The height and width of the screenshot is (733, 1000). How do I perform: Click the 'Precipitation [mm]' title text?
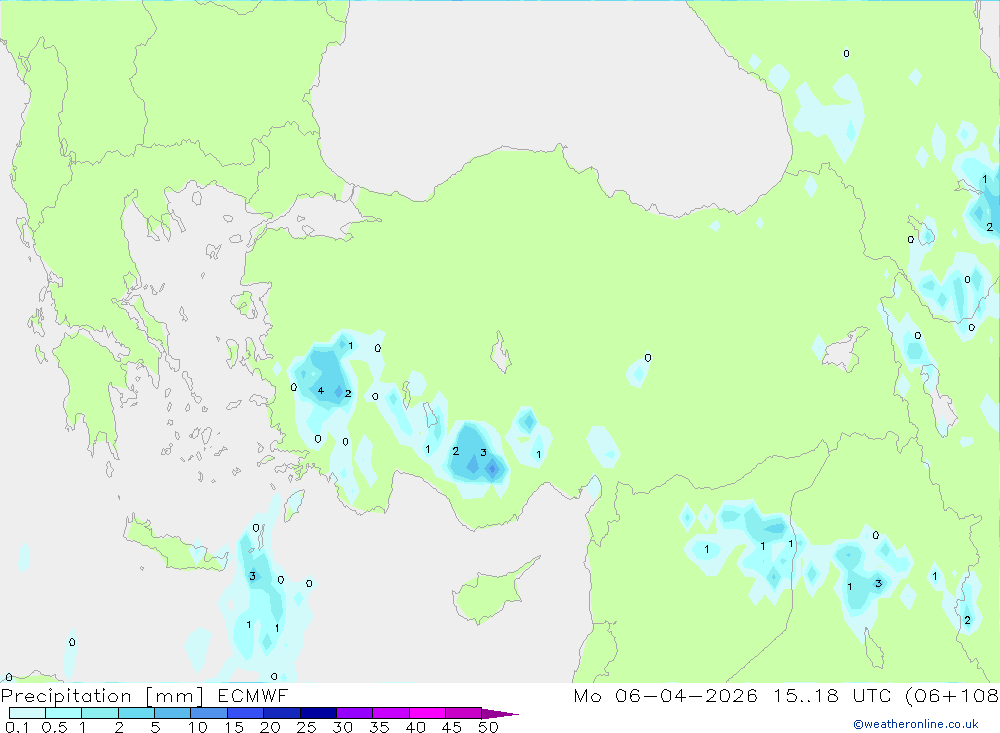tap(102, 696)
